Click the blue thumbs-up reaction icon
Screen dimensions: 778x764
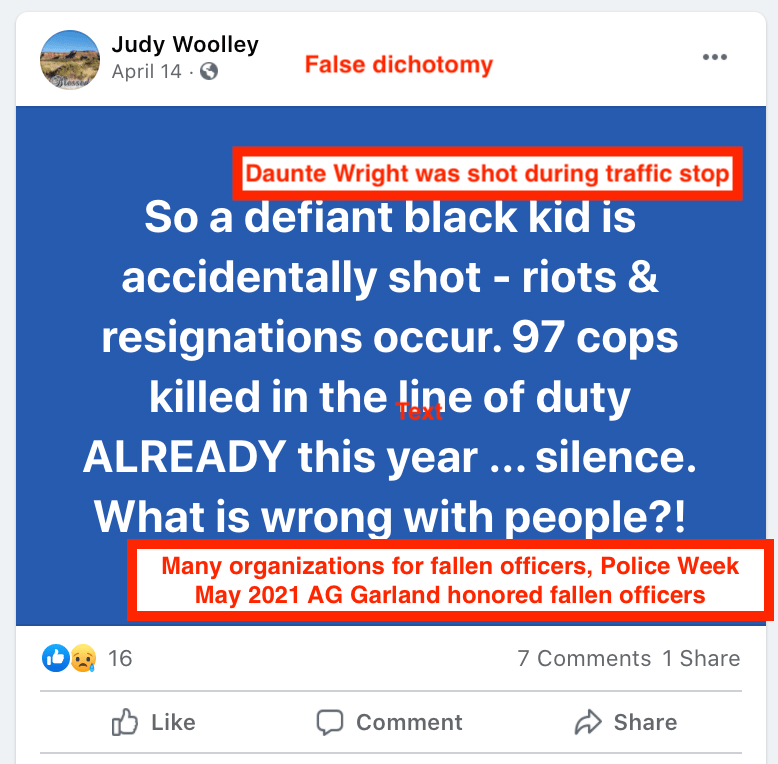tap(56, 658)
